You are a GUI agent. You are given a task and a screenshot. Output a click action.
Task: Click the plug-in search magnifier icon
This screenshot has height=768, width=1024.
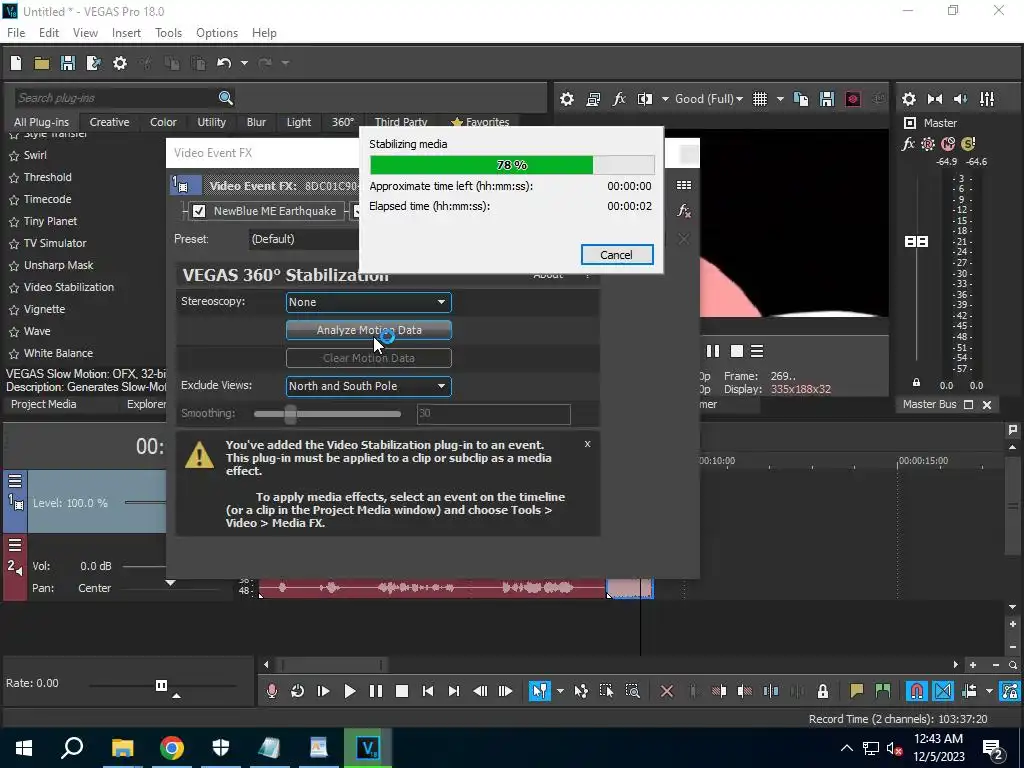[226, 98]
